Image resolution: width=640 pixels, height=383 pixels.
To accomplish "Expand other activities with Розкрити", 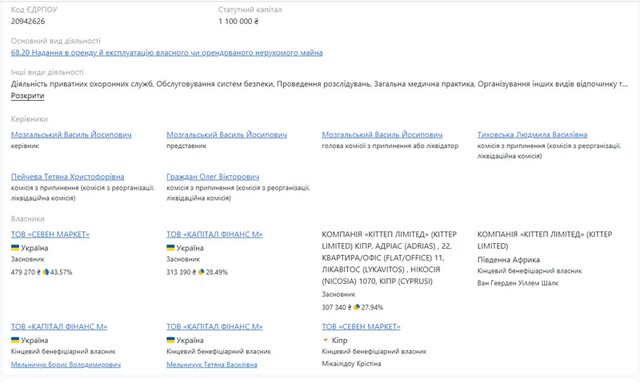I will (27, 96).
